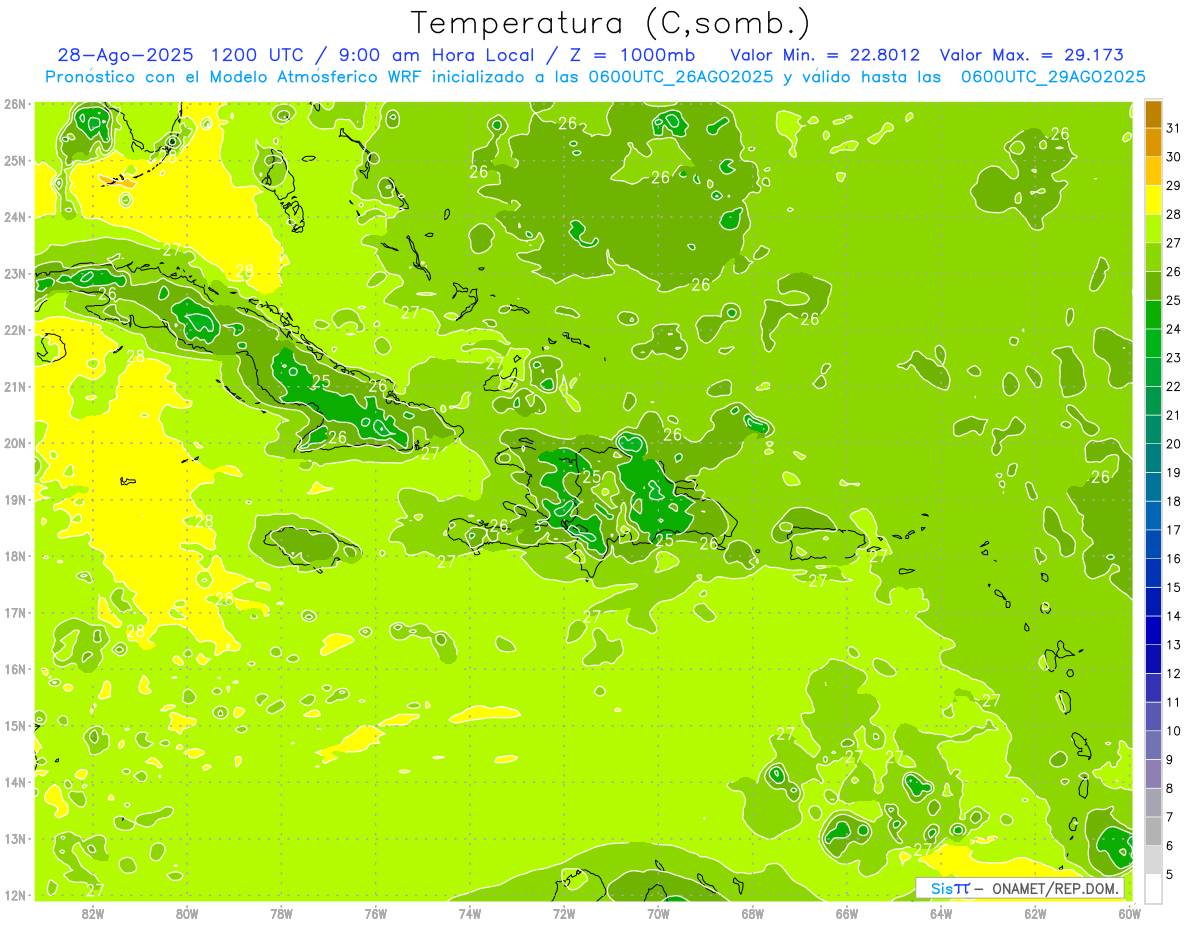Click the 82W longitude axis label
This screenshot has width=1200, height=927.
coord(93,912)
